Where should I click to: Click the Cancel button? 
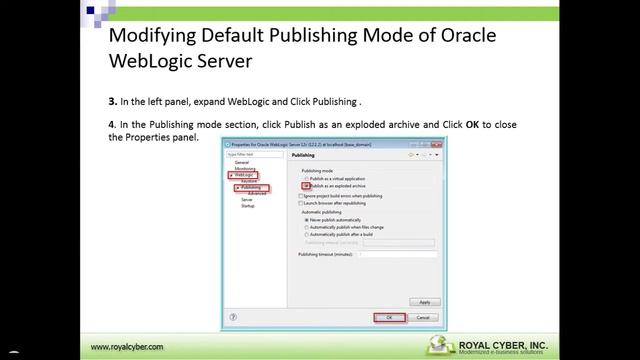tap(423, 317)
